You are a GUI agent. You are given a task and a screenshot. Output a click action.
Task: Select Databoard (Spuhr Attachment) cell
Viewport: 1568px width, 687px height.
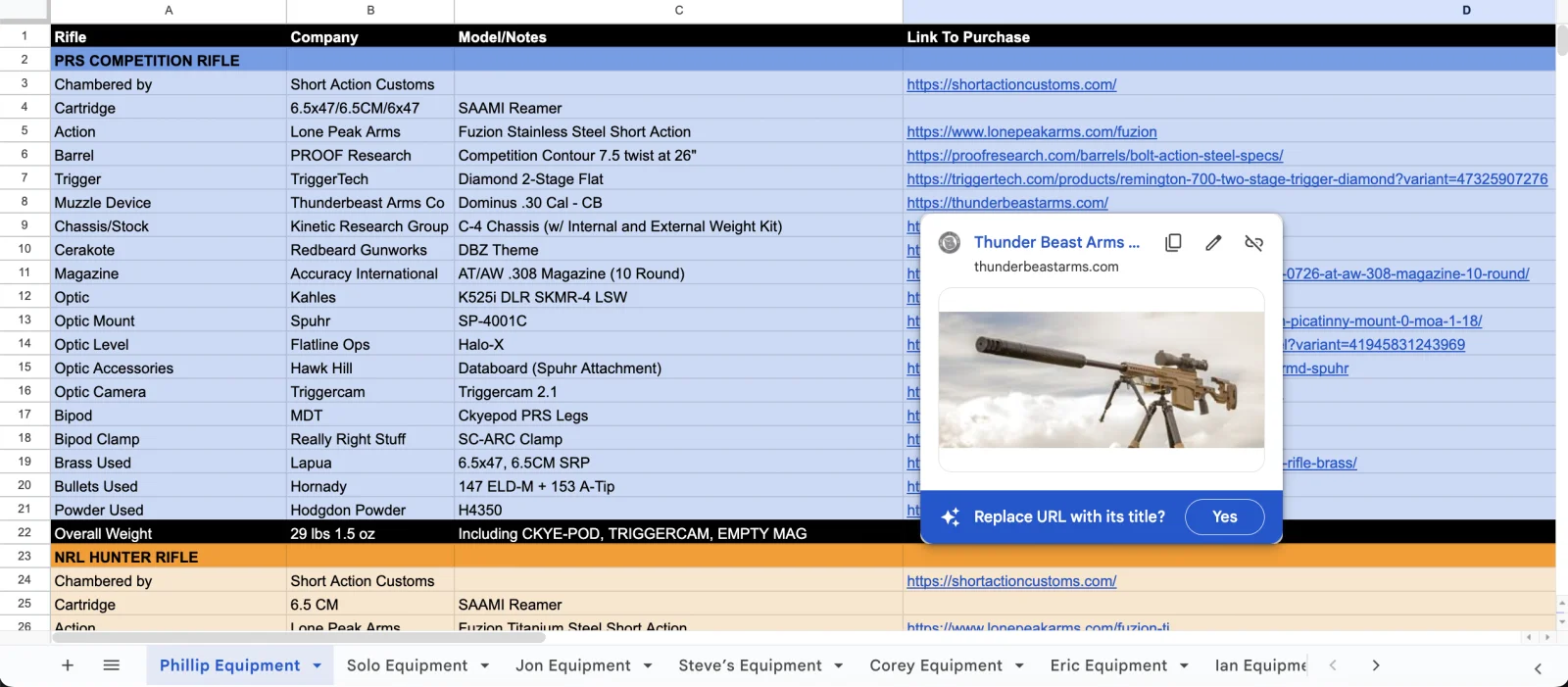click(x=678, y=368)
